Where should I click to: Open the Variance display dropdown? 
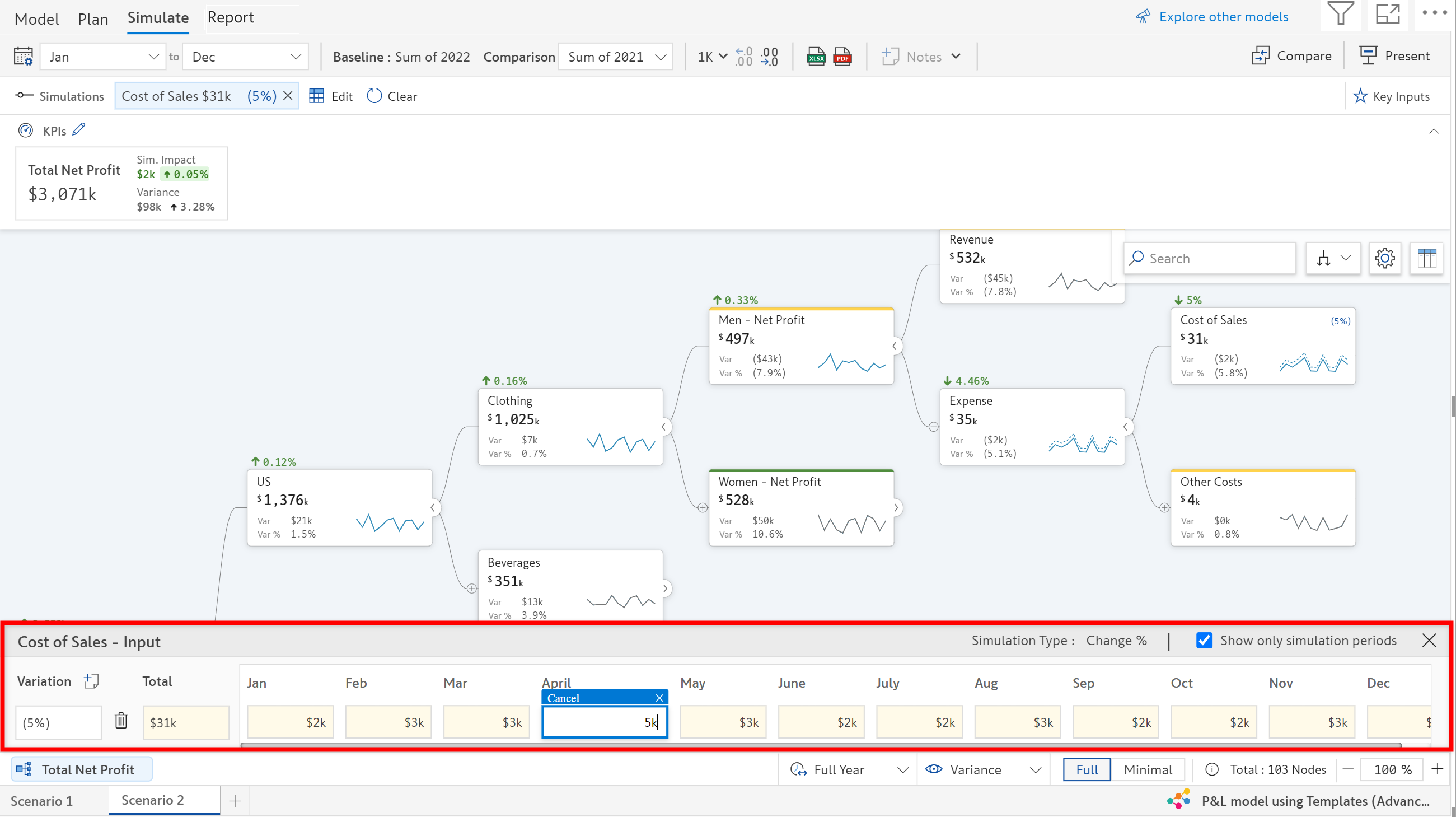point(984,769)
